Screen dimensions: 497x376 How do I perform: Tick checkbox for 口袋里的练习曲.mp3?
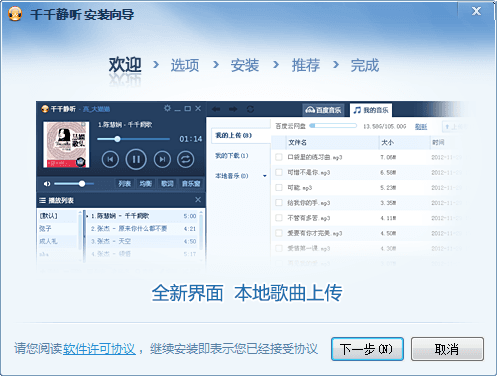point(279,157)
